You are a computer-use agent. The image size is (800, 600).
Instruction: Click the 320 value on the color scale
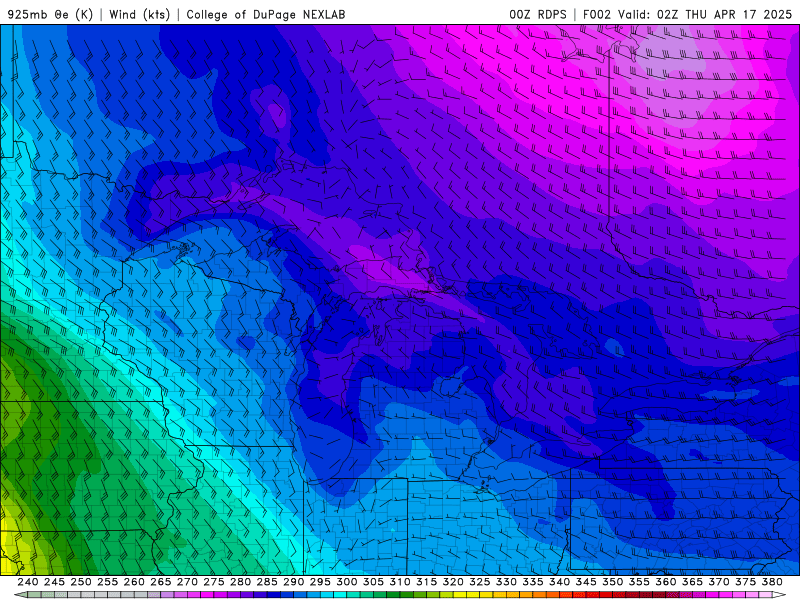tap(453, 582)
